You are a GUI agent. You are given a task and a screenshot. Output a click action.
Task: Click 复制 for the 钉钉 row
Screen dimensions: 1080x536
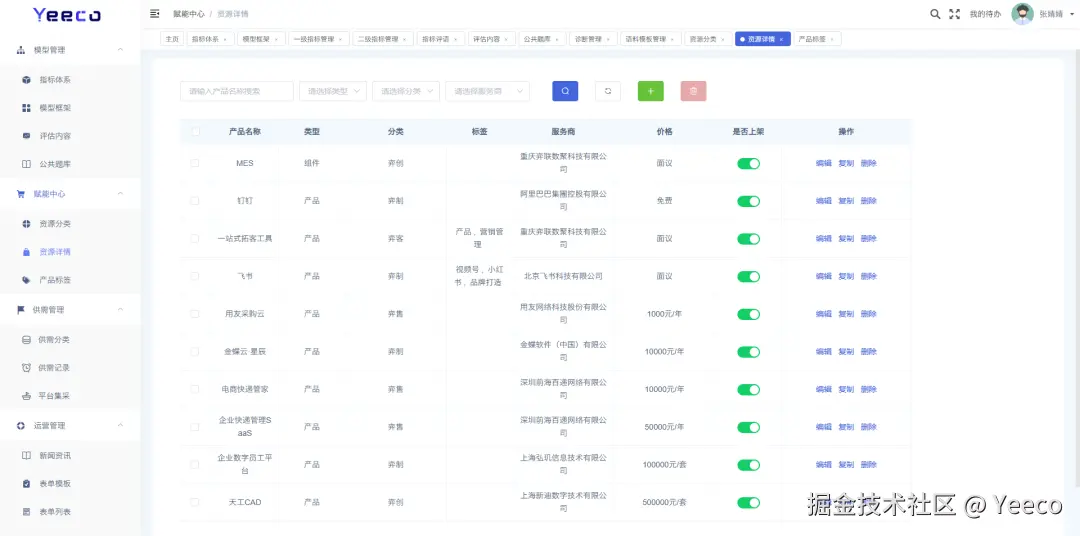pyautogui.click(x=846, y=201)
